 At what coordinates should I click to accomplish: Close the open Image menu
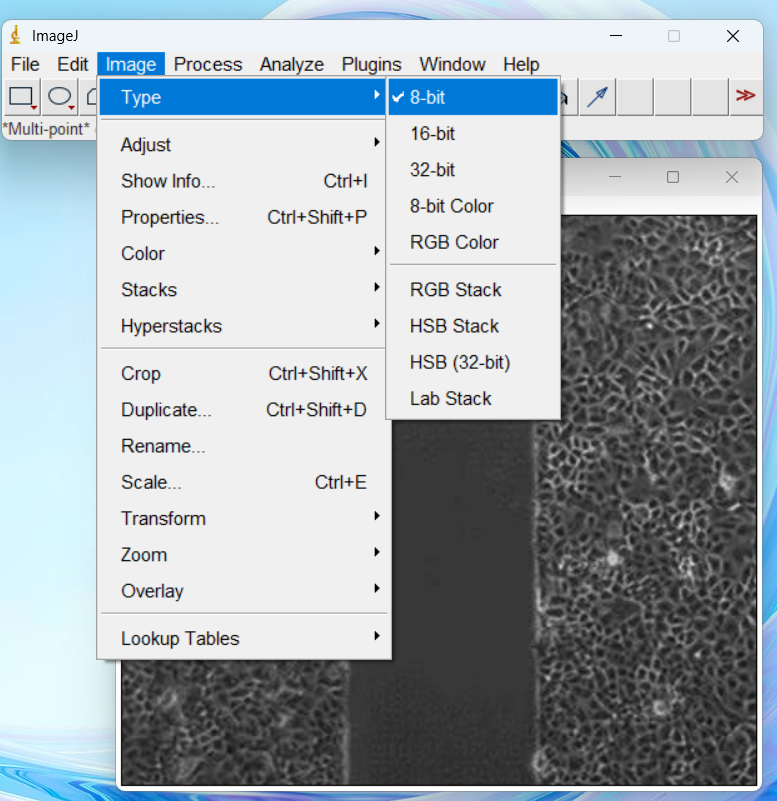click(x=131, y=64)
